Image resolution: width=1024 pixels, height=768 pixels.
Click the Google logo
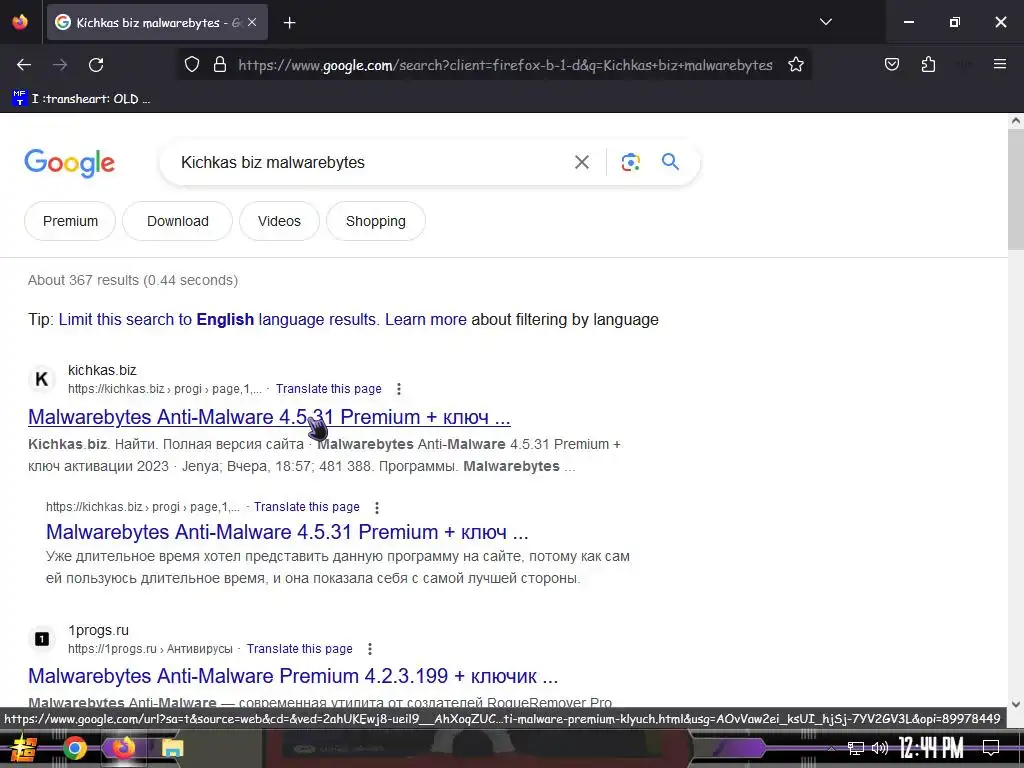tap(69, 163)
